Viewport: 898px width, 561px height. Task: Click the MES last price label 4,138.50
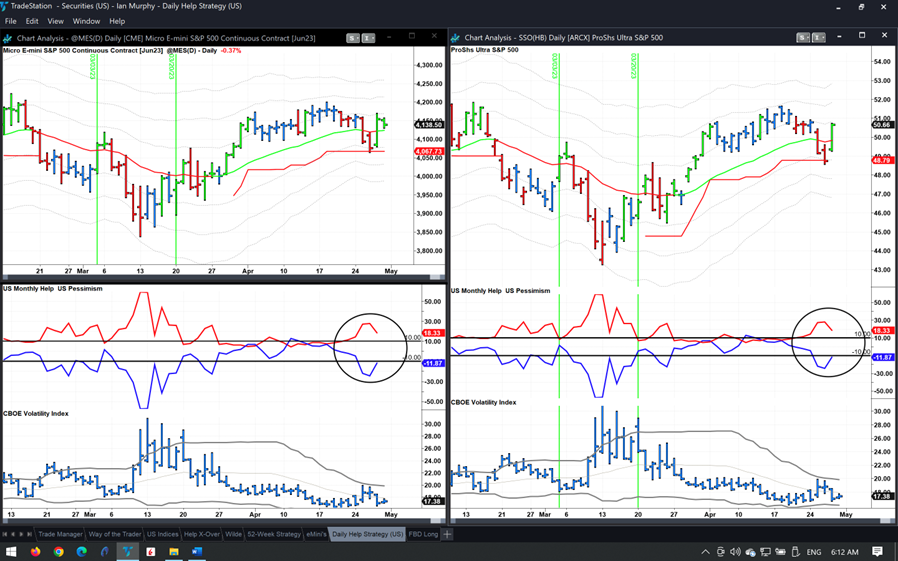[428, 125]
